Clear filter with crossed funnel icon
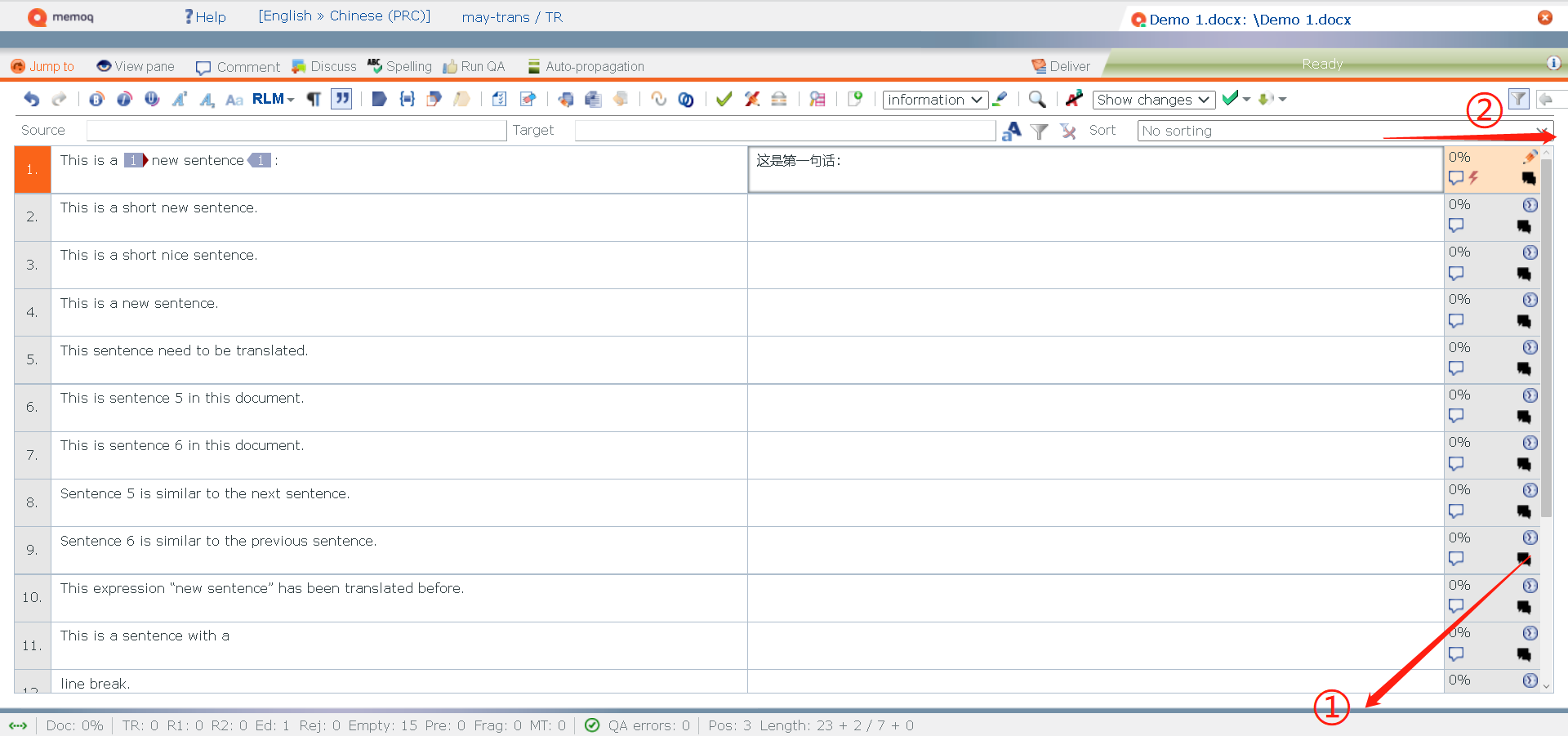Screen dimensions: 1568x736 [1067, 131]
